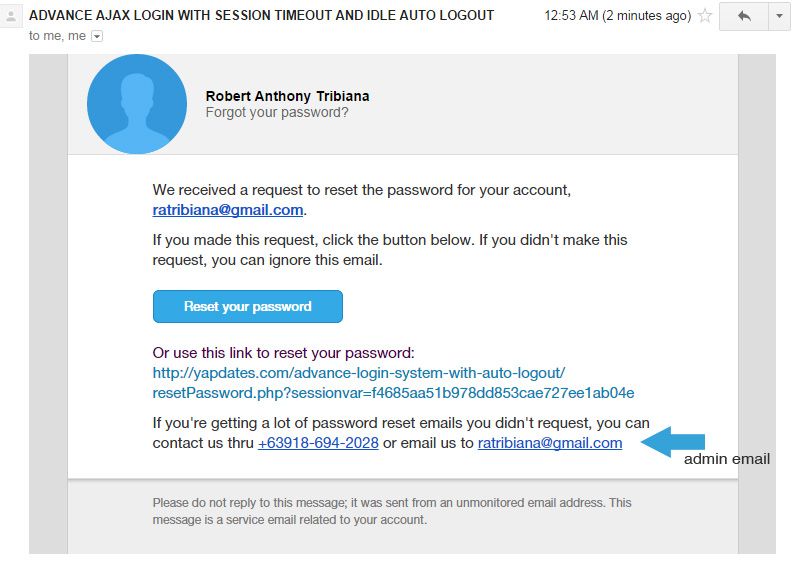Screen dimensions: 803x574
Task: Select the name "Robert Anthony Tribiana"
Action: pos(287,96)
